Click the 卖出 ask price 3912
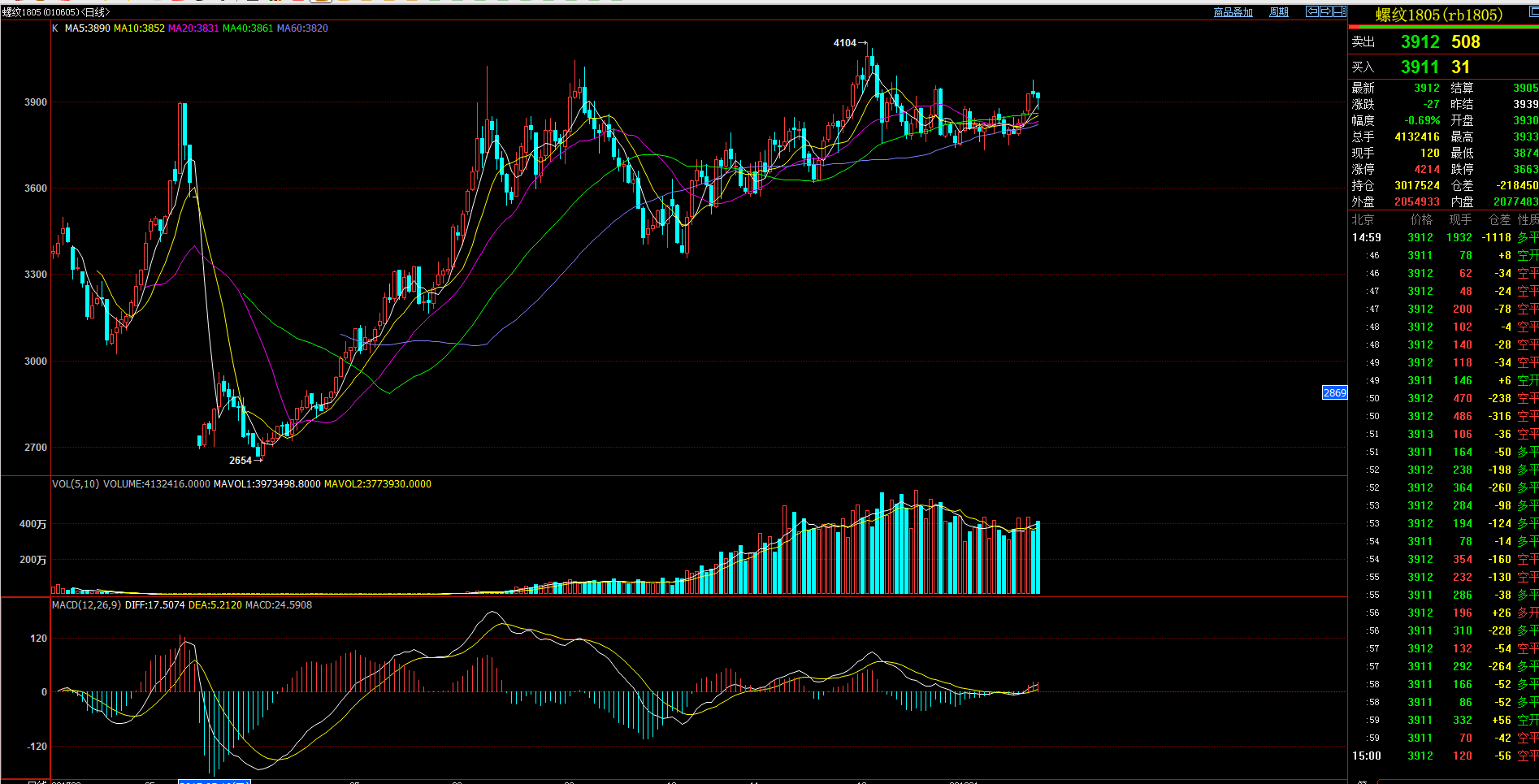 [1420, 42]
